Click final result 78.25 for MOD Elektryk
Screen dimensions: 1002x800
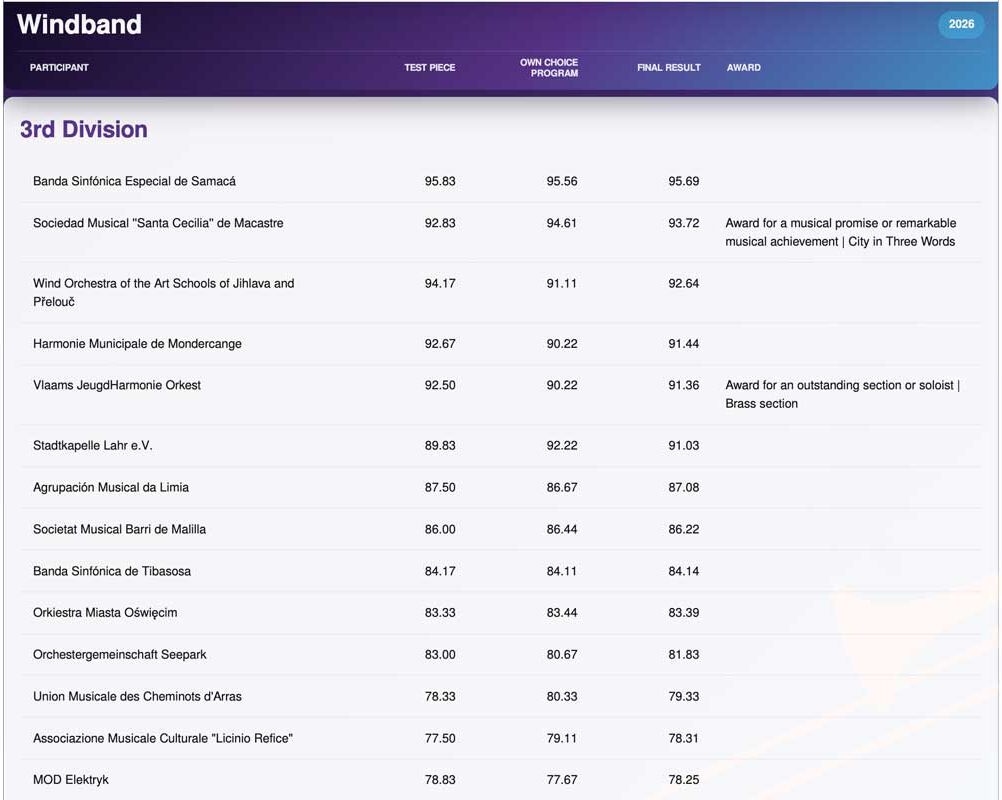click(683, 780)
